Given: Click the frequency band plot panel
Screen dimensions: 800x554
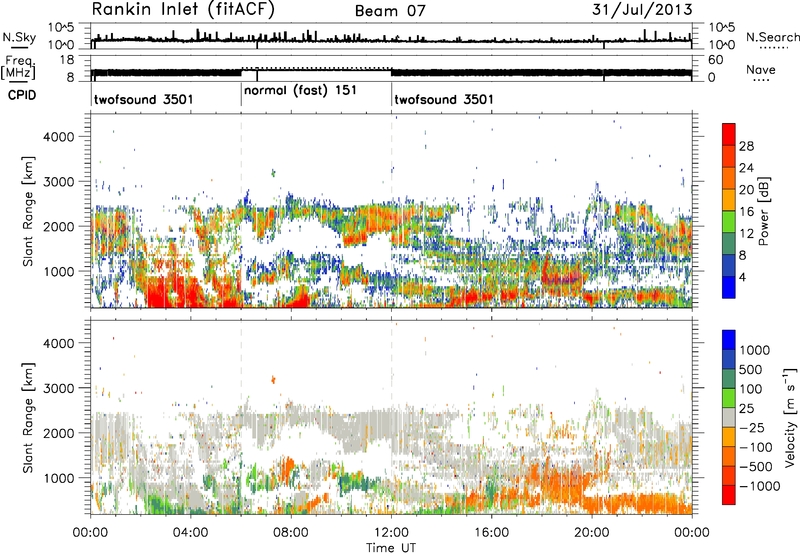Looking at the screenshot, I should [x=391, y=68].
